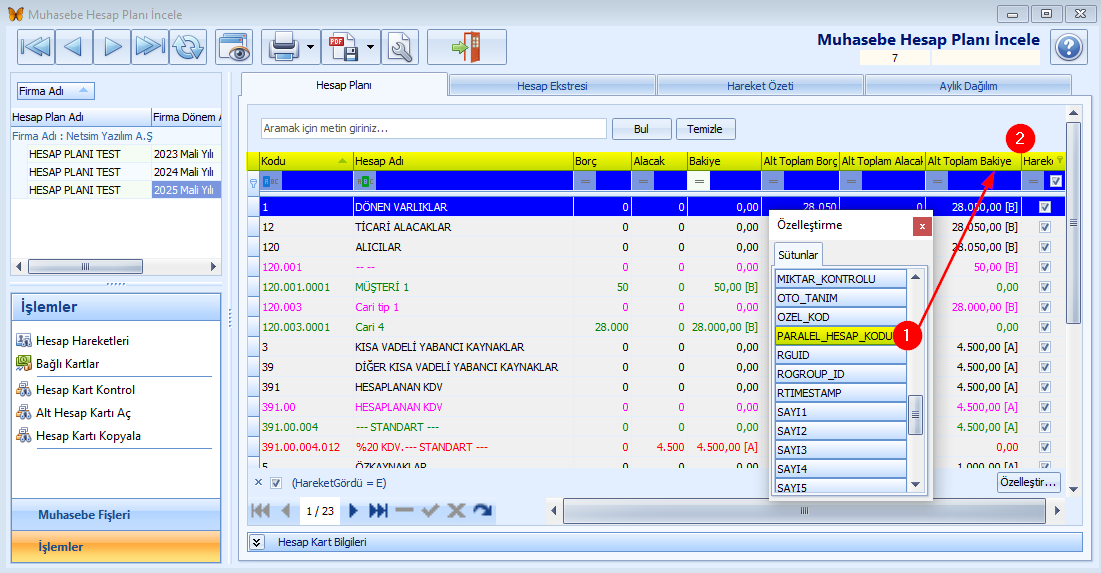Open help with the question mark icon
The image size is (1101, 573).
[1069, 47]
